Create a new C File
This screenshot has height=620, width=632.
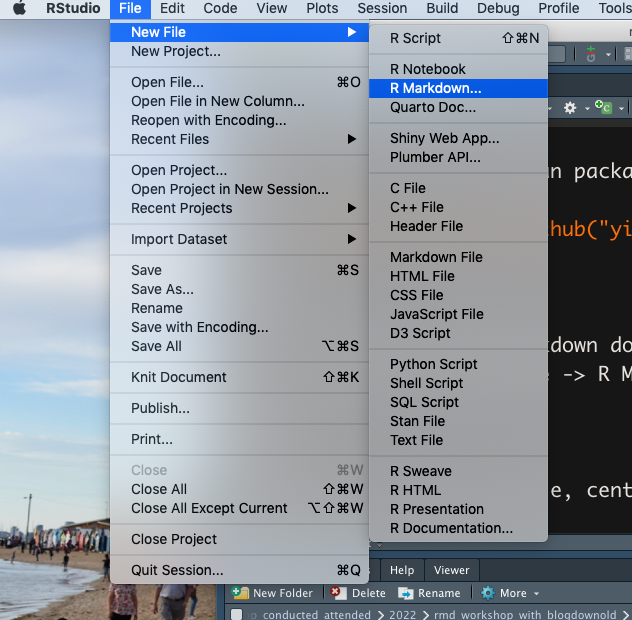coord(458,188)
